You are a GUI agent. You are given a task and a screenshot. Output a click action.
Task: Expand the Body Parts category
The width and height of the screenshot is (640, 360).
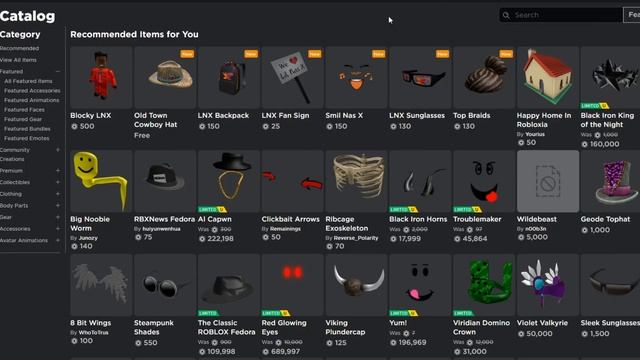[x=58, y=206]
